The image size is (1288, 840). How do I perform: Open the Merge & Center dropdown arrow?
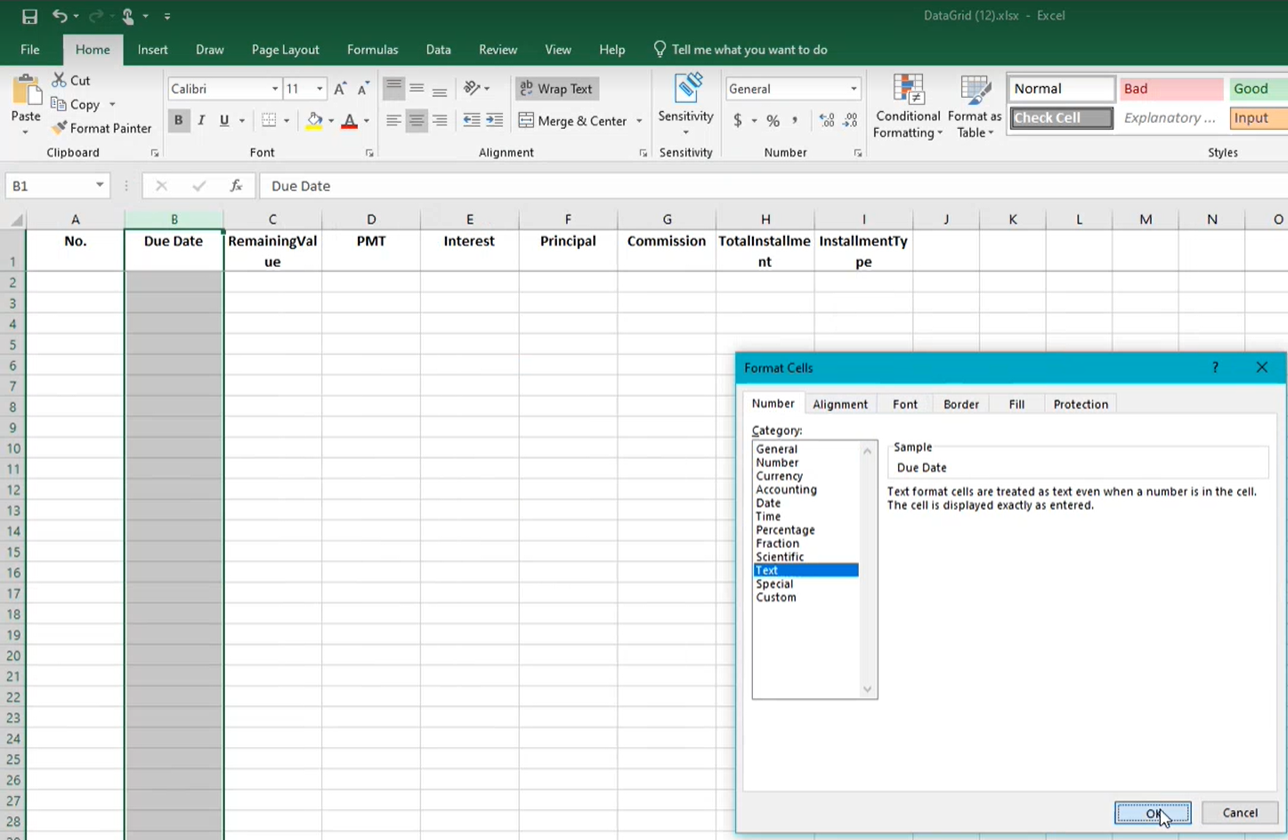pos(639,121)
